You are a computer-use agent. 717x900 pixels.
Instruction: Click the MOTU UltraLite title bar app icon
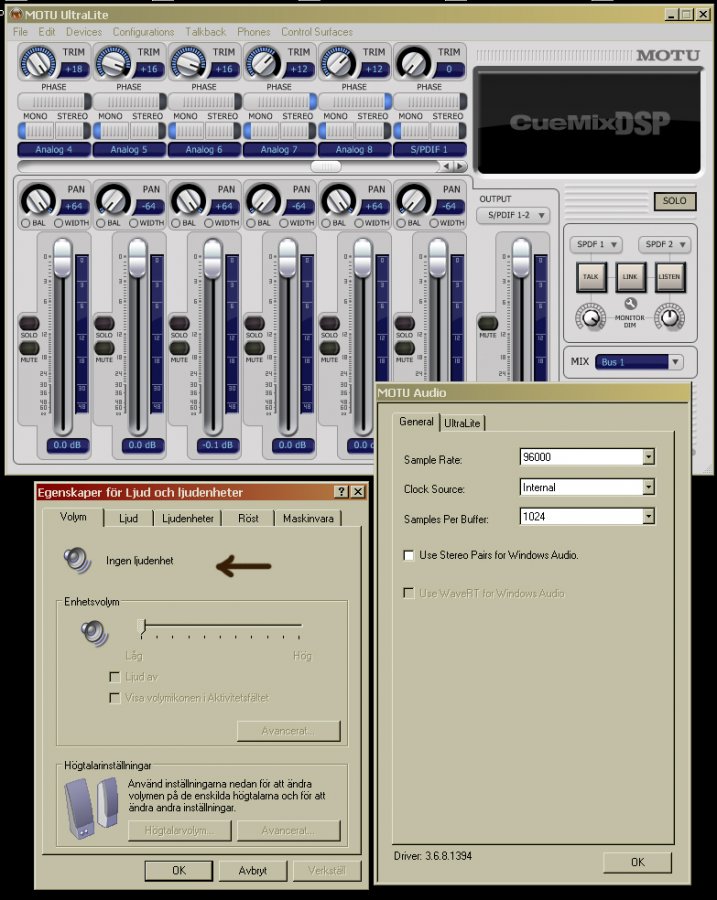[16, 14]
